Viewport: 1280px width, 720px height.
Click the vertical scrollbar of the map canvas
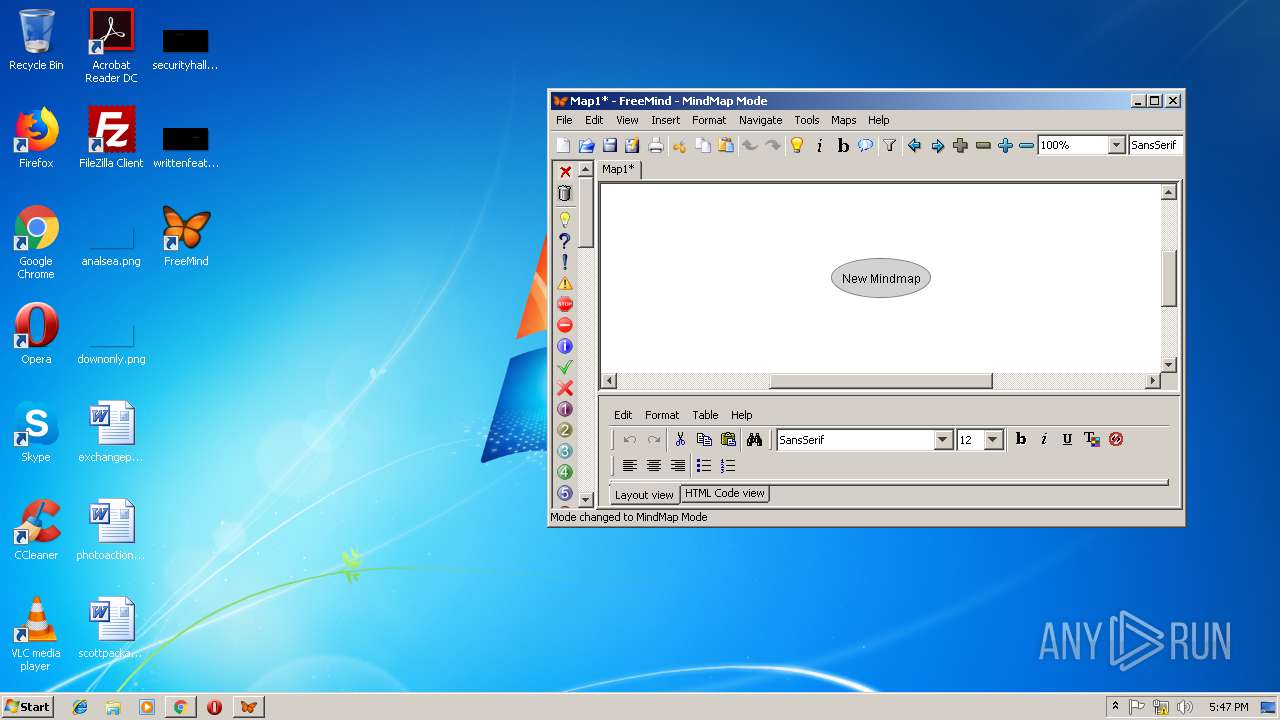[1169, 278]
